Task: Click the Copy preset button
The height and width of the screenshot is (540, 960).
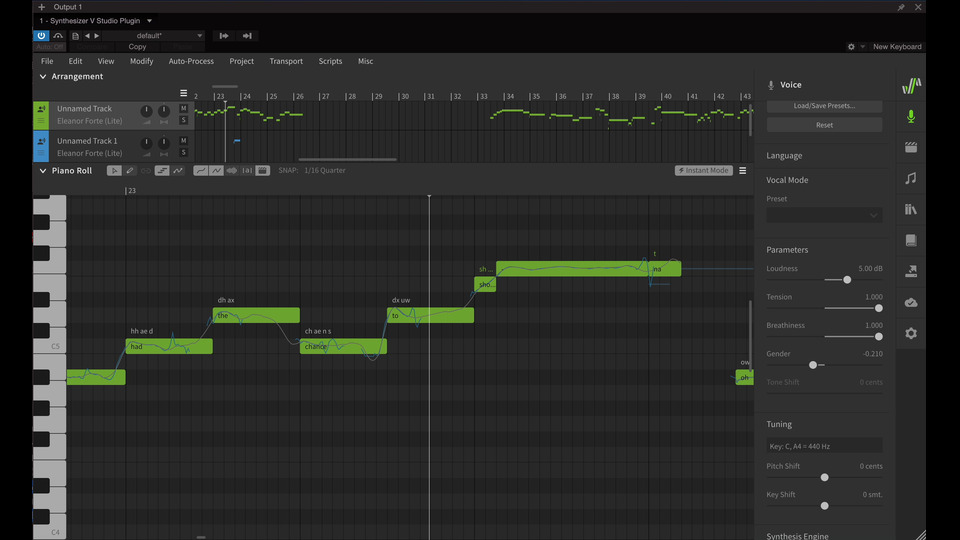Action: click(137, 47)
